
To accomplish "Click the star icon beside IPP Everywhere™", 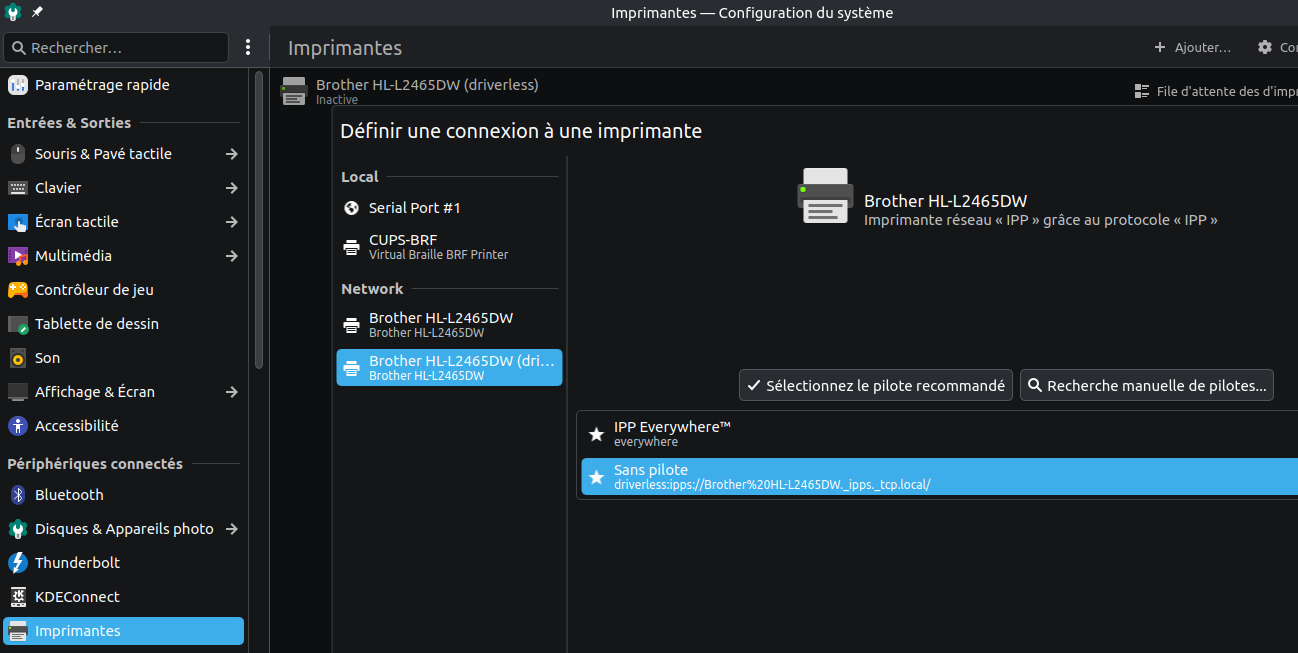I will [x=597, y=434].
